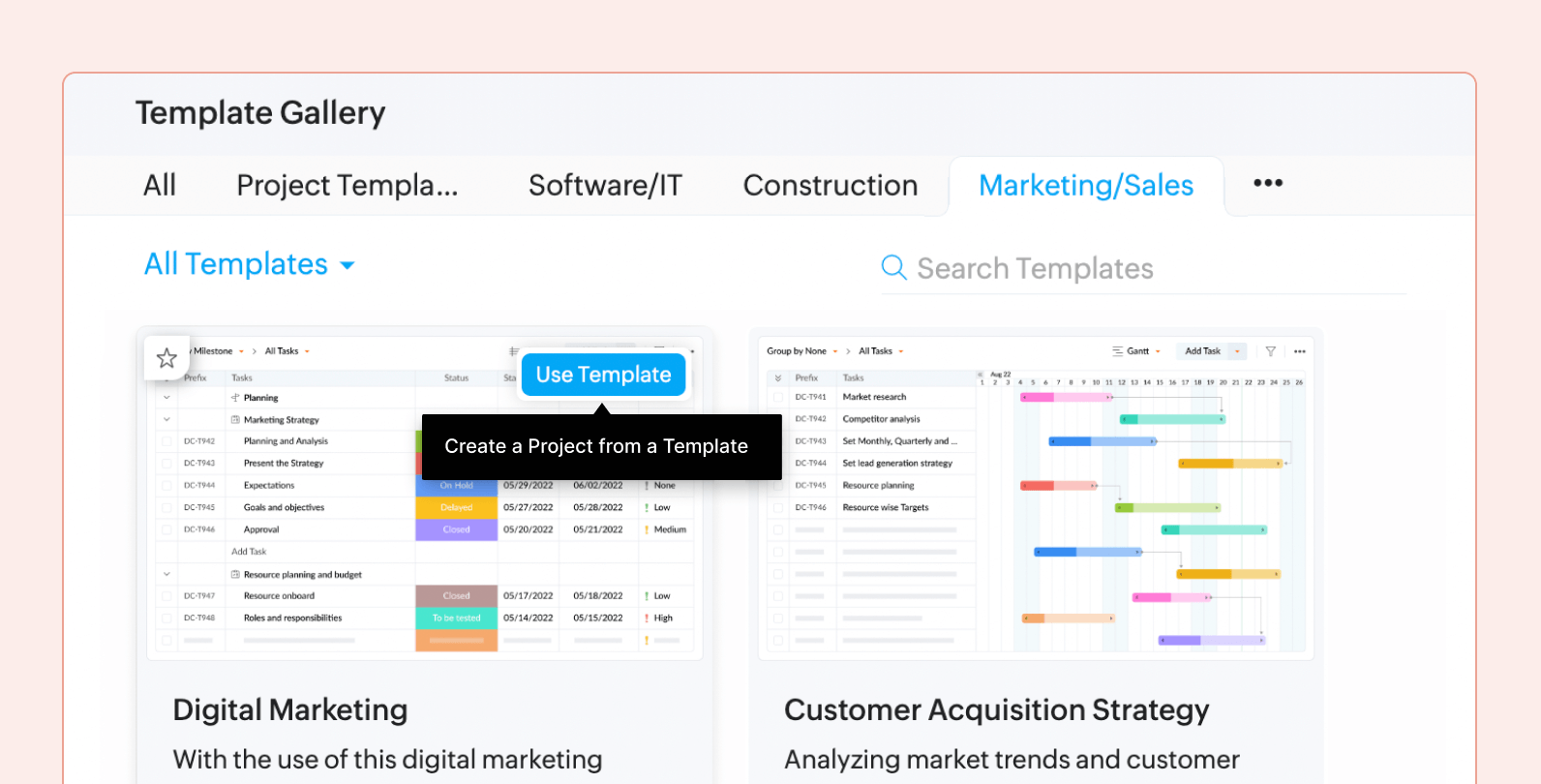Click inside the Search Templates field
This screenshot has width=1541, height=784.
pyautogui.click(x=1036, y=268)
